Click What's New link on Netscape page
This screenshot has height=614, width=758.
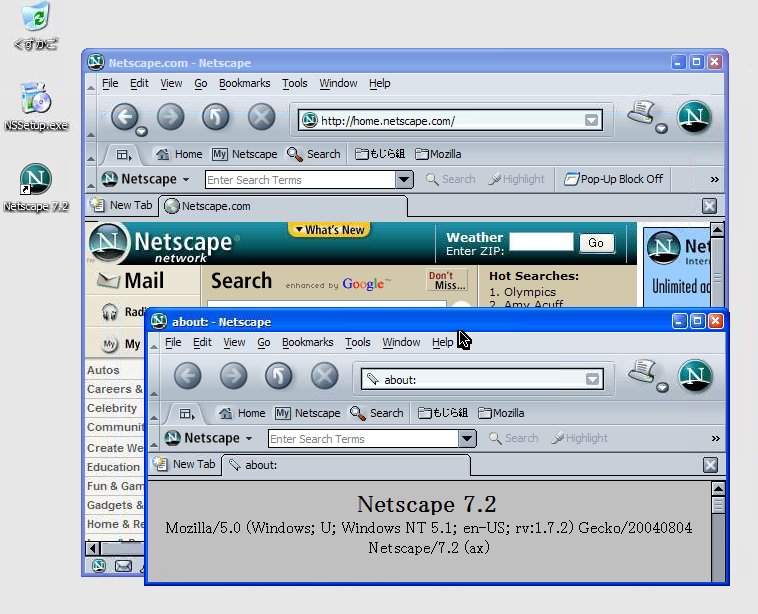[328, 230]
